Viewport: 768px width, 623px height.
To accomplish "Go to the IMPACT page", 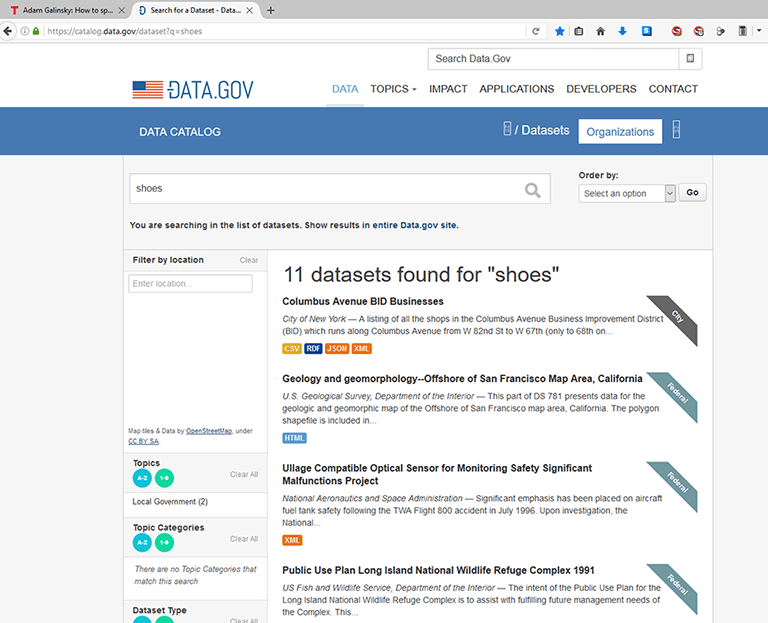I will tap(448, 89).
